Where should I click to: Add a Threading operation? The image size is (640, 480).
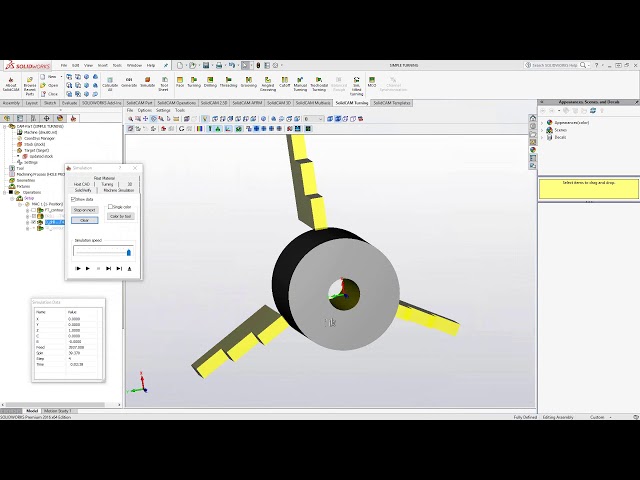(x=229, y=82)
